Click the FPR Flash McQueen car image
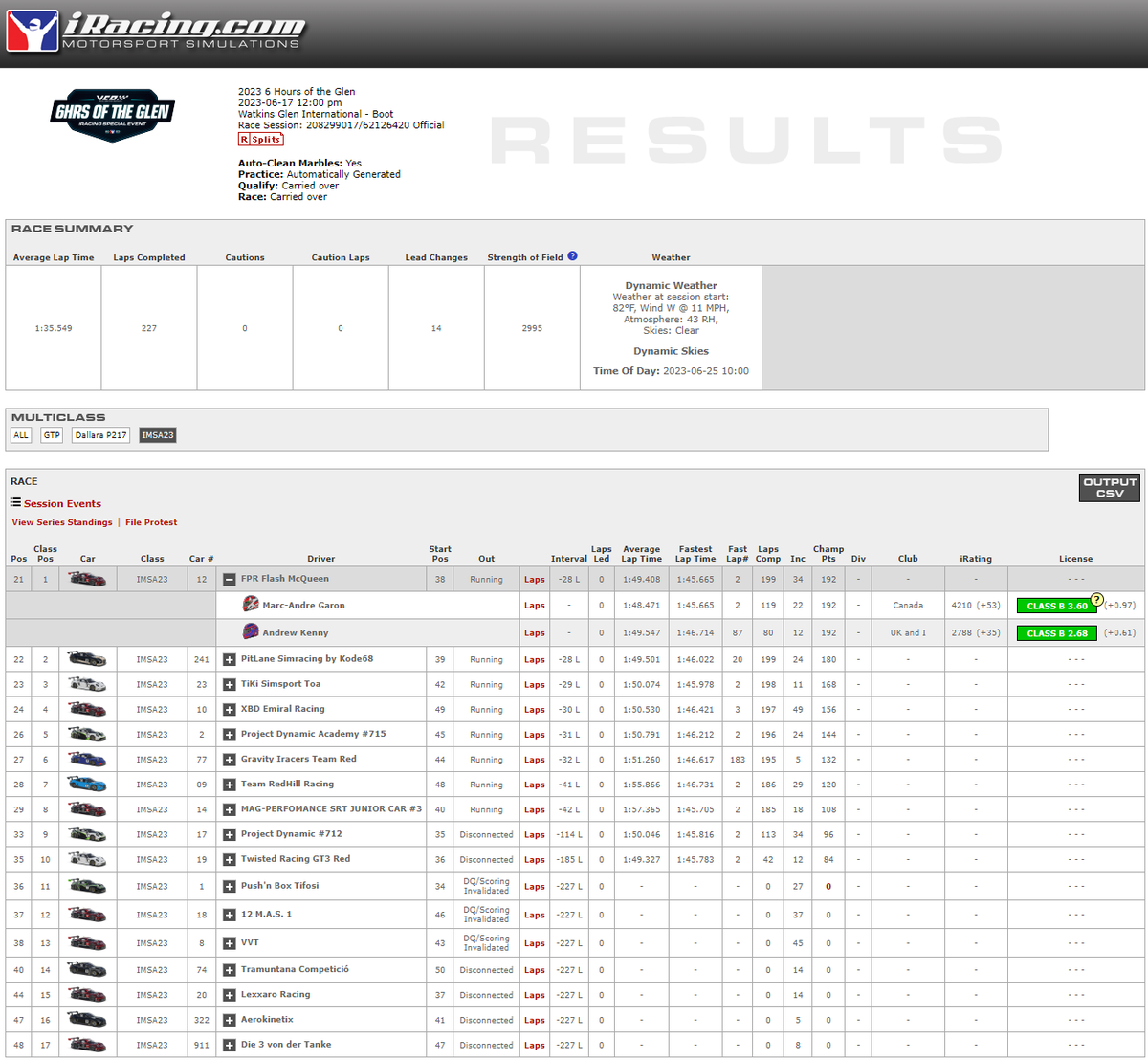This screenshot has height=1061, width=1148. 87,579
